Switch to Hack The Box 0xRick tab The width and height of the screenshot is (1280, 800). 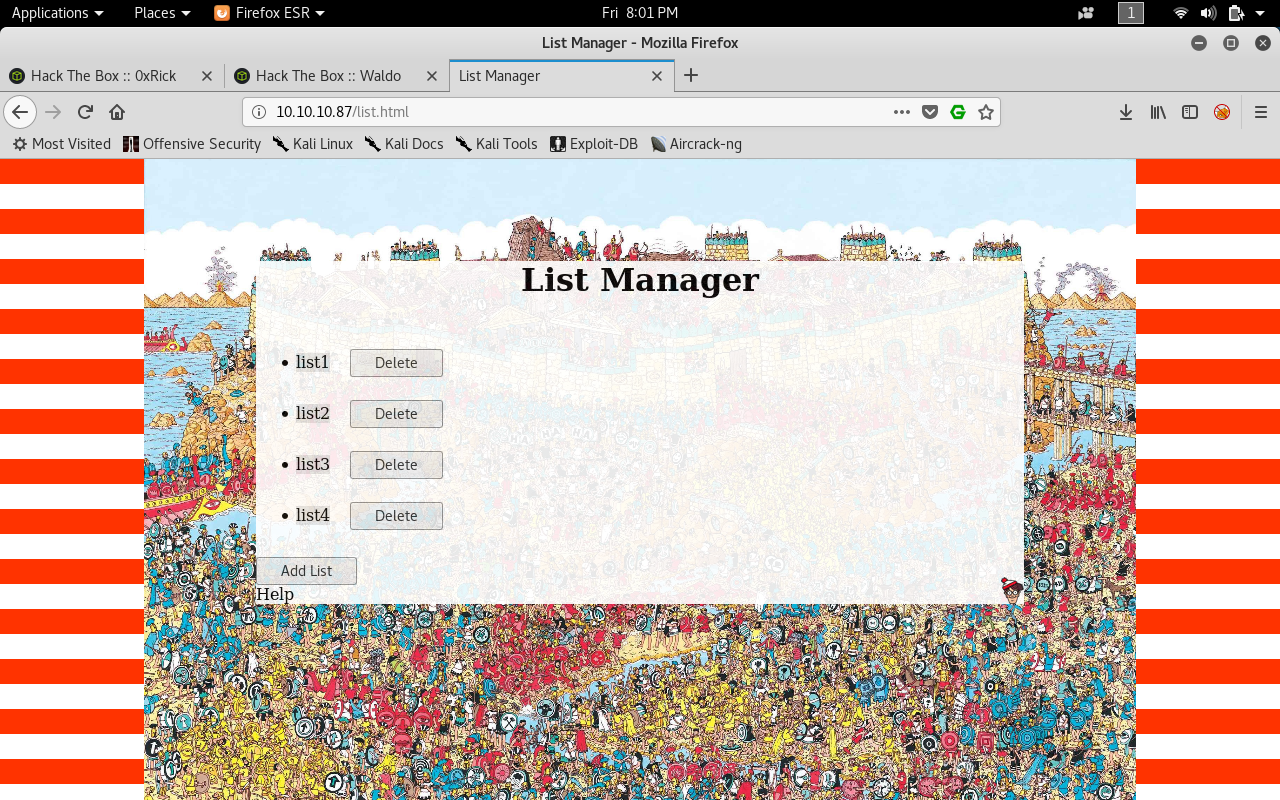tap(104, 76)
